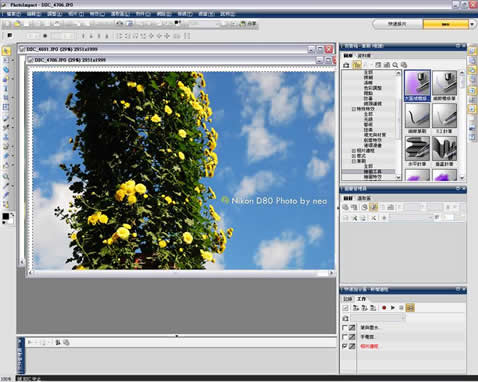
Task: Select the Zoom magnifier tool in toolbox
Action: click(x=6, y=177)
